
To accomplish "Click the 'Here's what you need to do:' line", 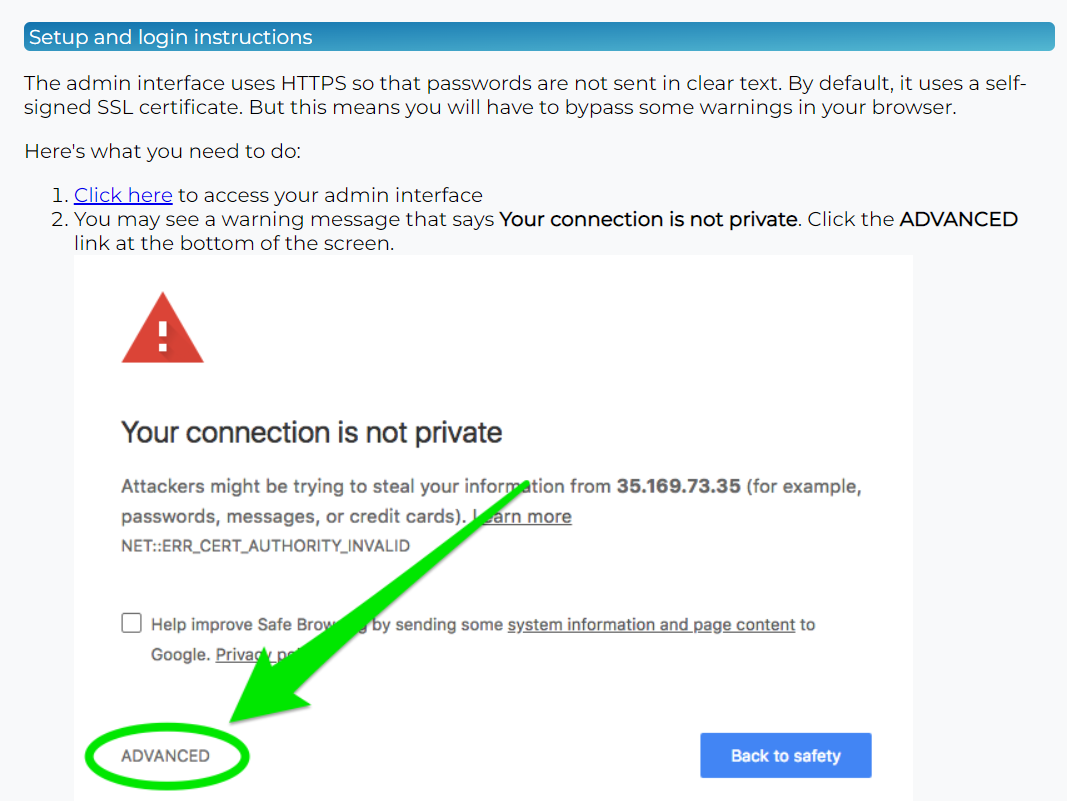I will click(x=163, y=151).
